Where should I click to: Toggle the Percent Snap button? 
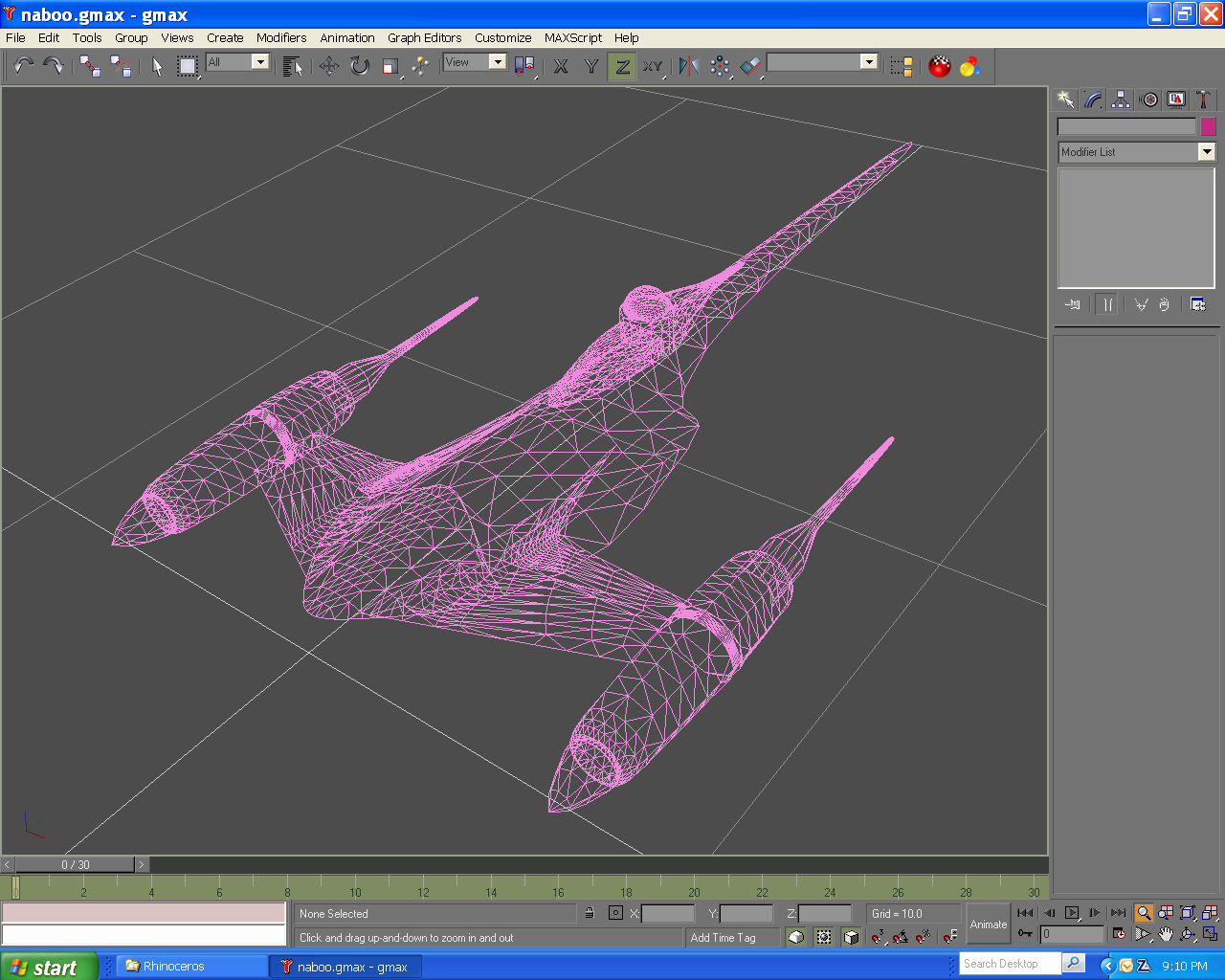(923, 937)
